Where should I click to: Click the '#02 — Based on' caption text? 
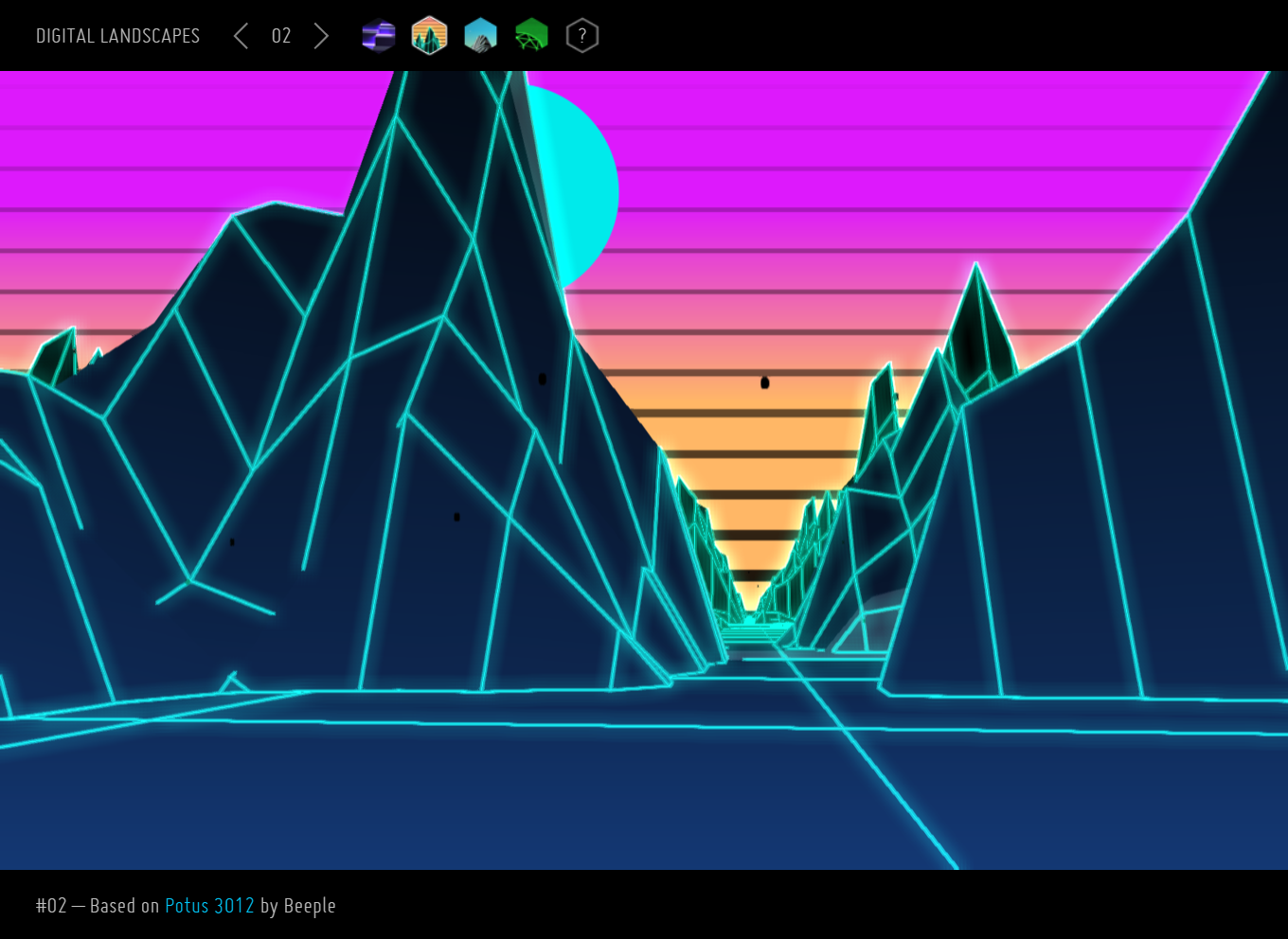pyautogui.click(x=98, y=906)
